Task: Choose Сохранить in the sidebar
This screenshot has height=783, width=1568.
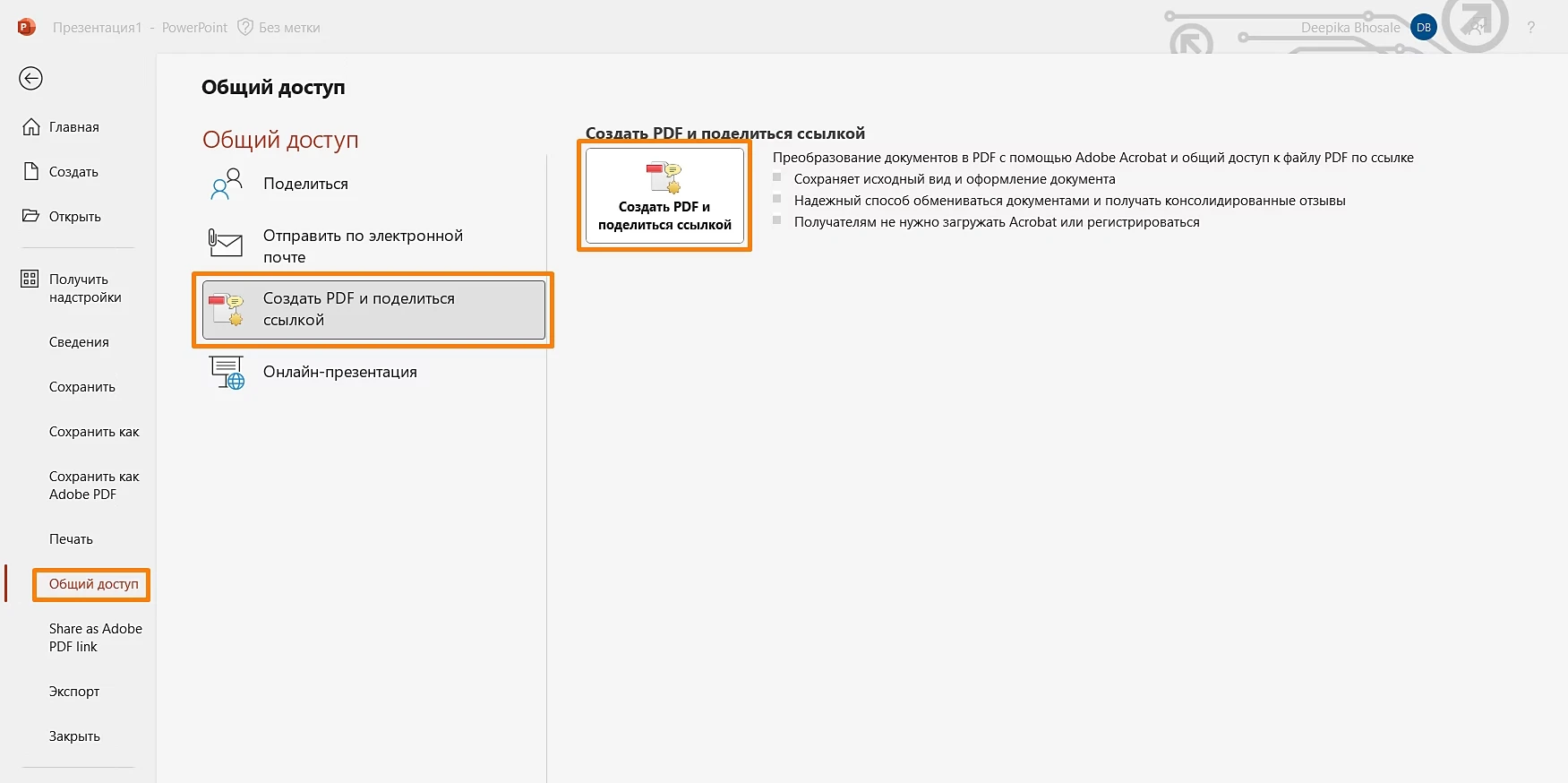Action: pos(82,387)
